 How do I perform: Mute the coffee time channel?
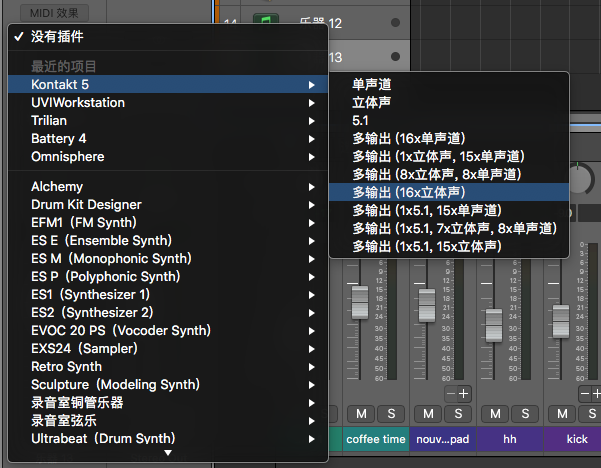point(361,414)
